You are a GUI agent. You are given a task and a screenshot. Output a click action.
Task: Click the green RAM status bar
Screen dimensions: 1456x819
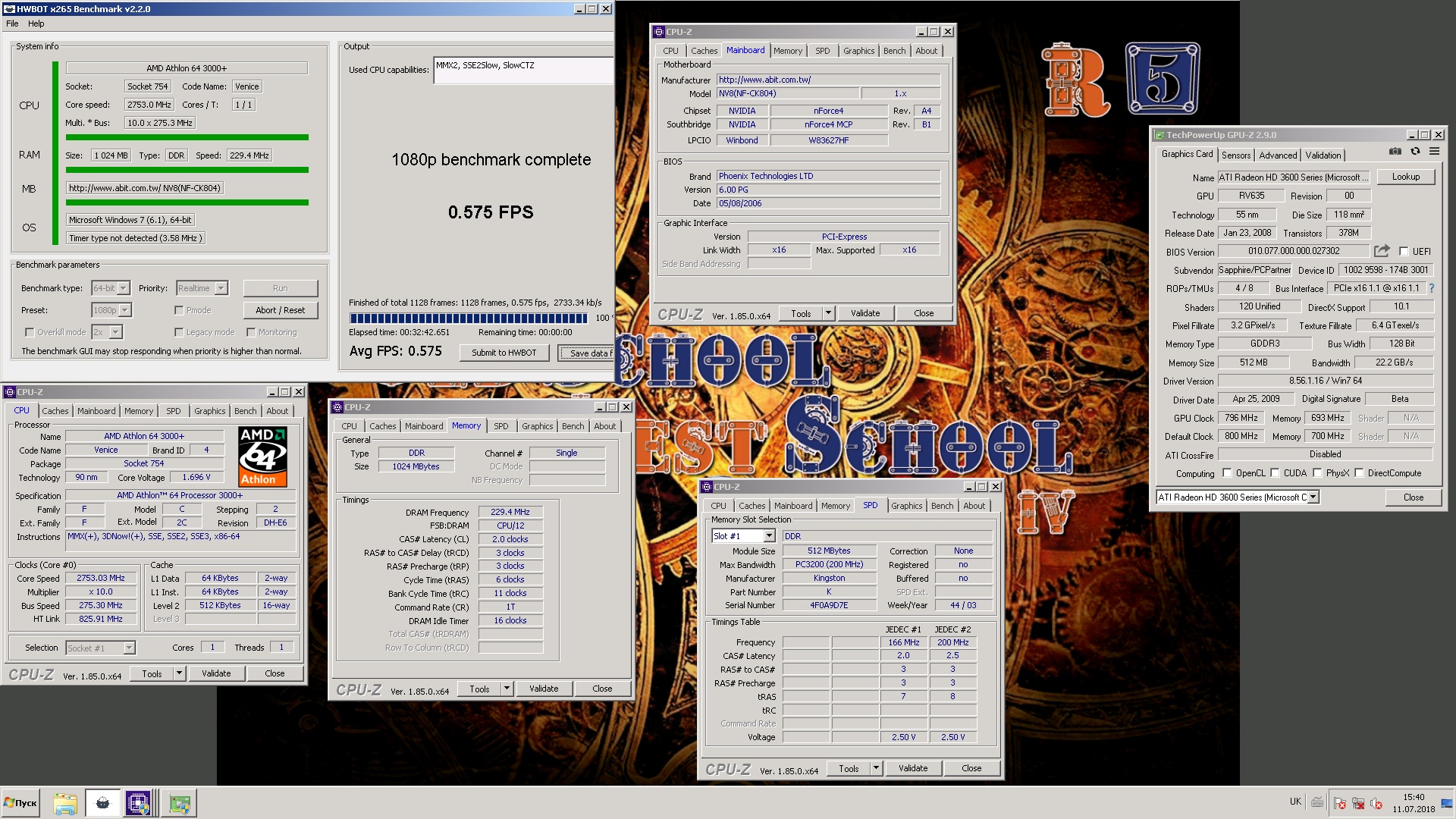coord(187,170)
